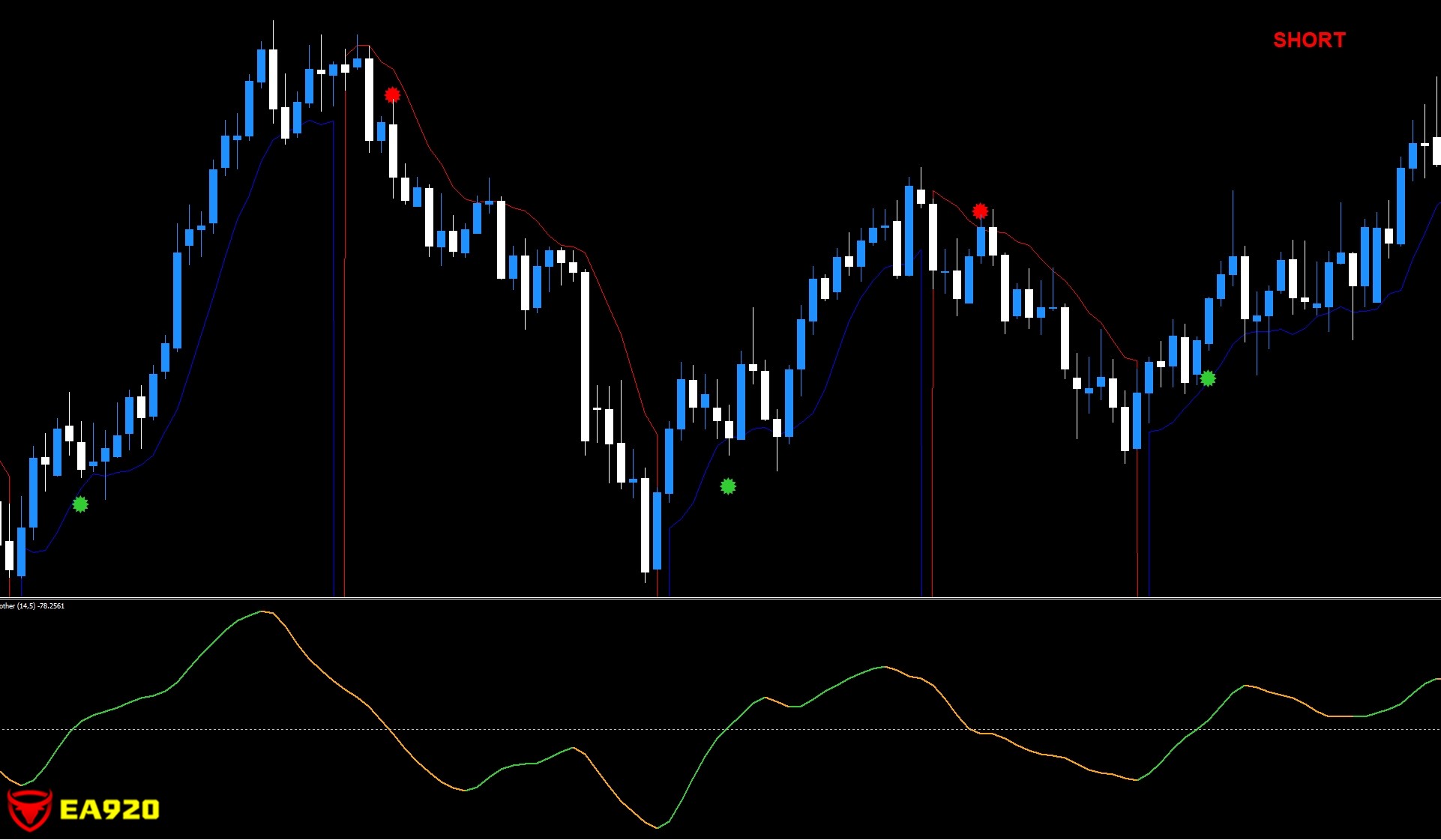Click the red SHORT signal label
The height and width of the screenshot is (840, 1441).
point(1309,40)
